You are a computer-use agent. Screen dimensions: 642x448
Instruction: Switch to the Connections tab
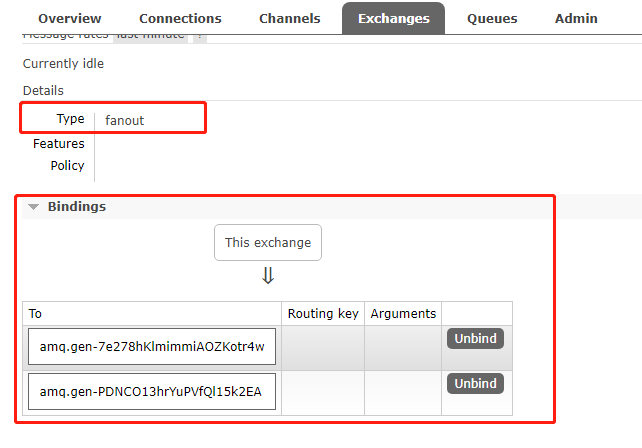click(x=180, y=18)
